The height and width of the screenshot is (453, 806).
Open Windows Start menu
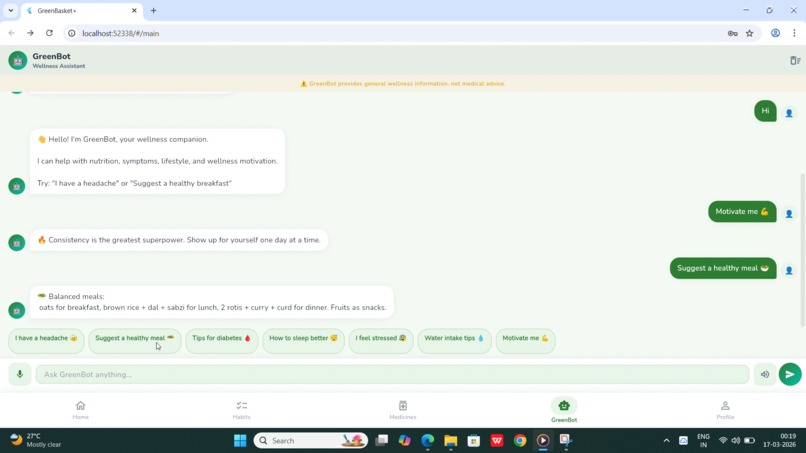pyautogui.click(x=240, y=441)
